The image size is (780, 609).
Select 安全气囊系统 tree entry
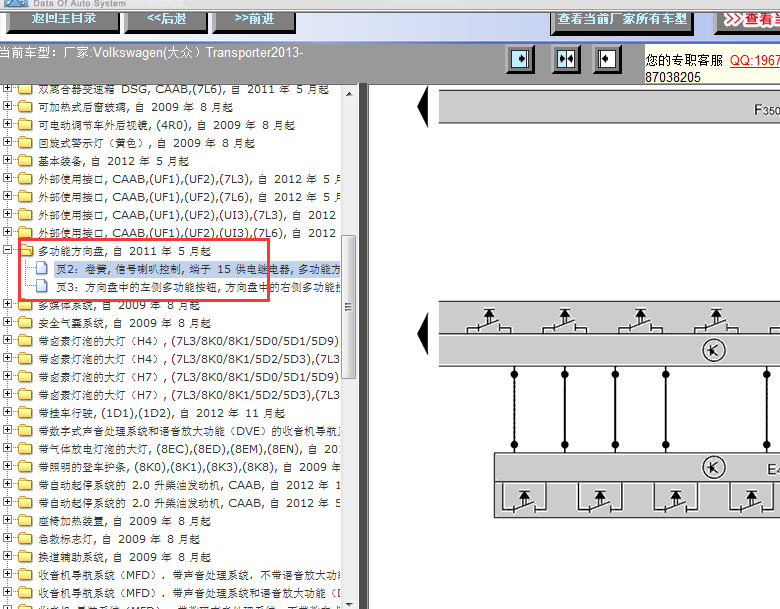124,323
